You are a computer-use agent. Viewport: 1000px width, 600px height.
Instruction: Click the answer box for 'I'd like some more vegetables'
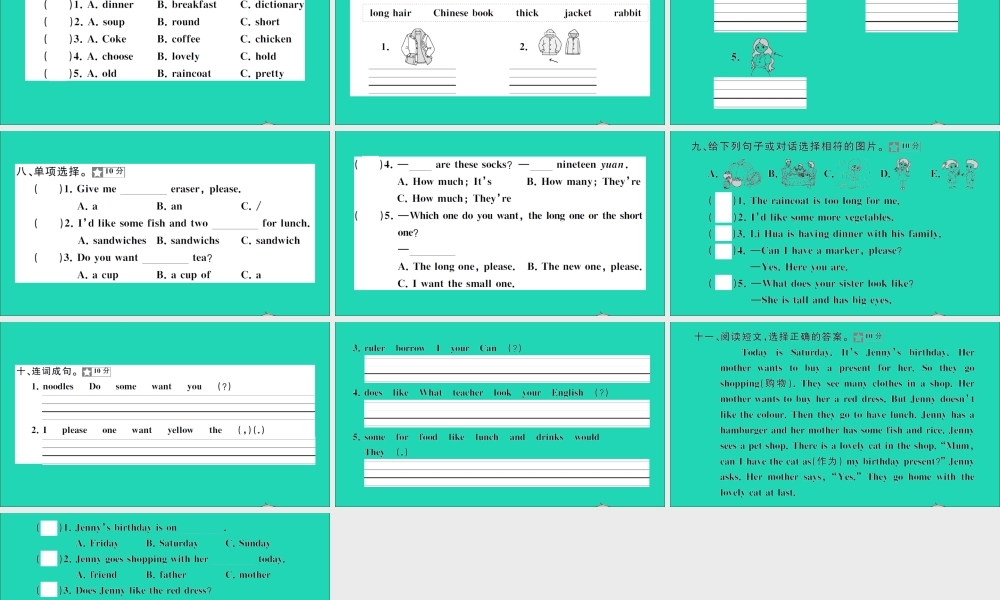[x=723, y=216]
